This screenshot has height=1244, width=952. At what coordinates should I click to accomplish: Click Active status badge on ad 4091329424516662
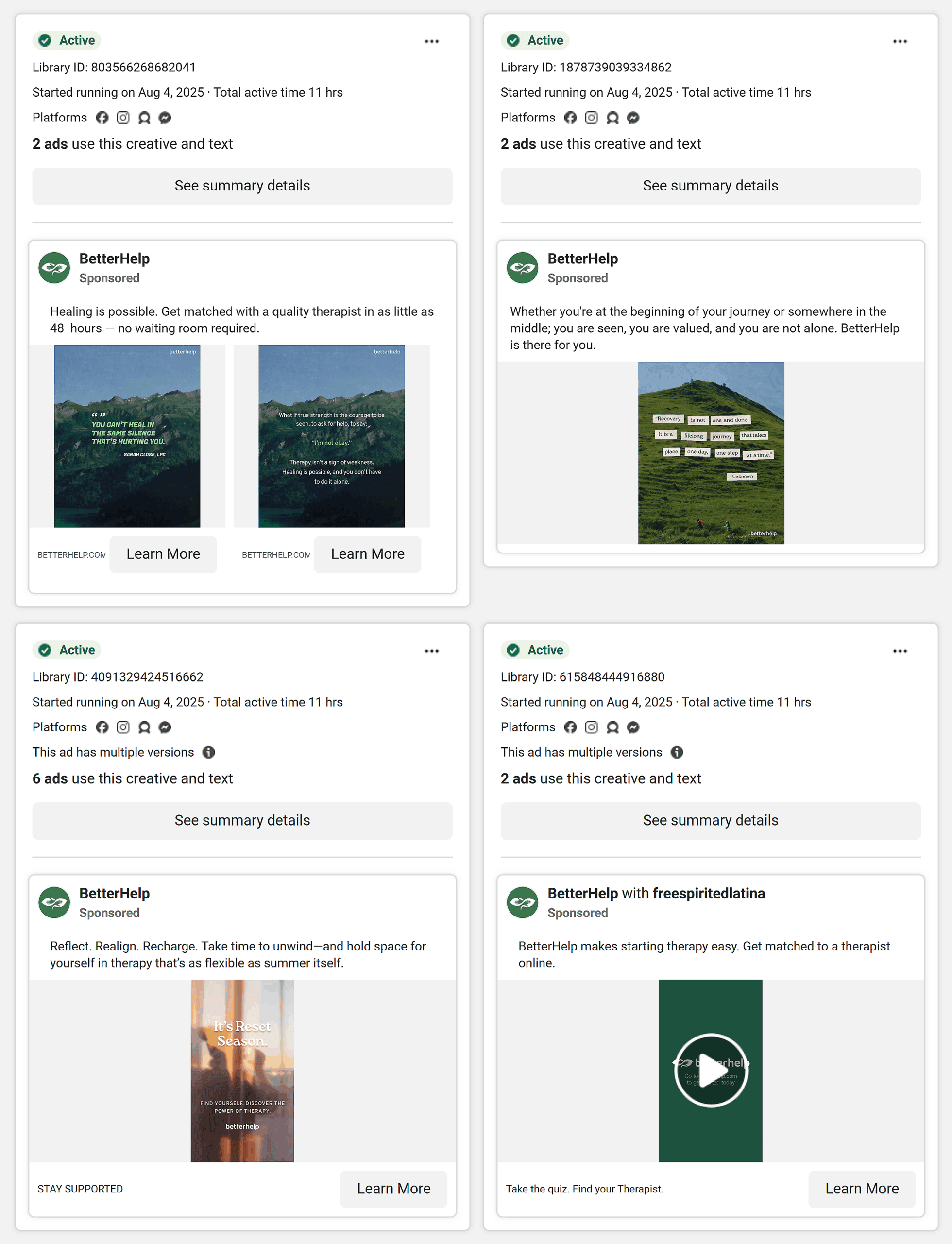click(67, 650)
